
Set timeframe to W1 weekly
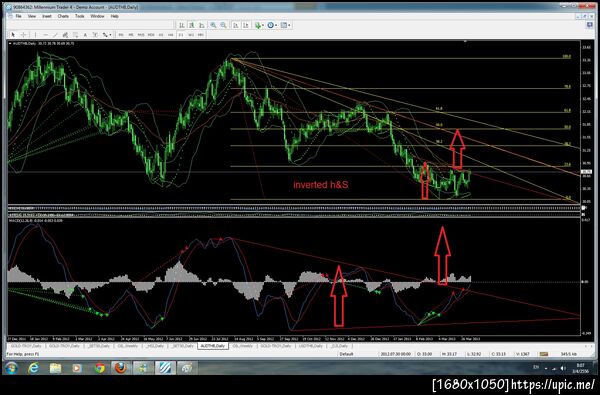click(x=191, y=35)
